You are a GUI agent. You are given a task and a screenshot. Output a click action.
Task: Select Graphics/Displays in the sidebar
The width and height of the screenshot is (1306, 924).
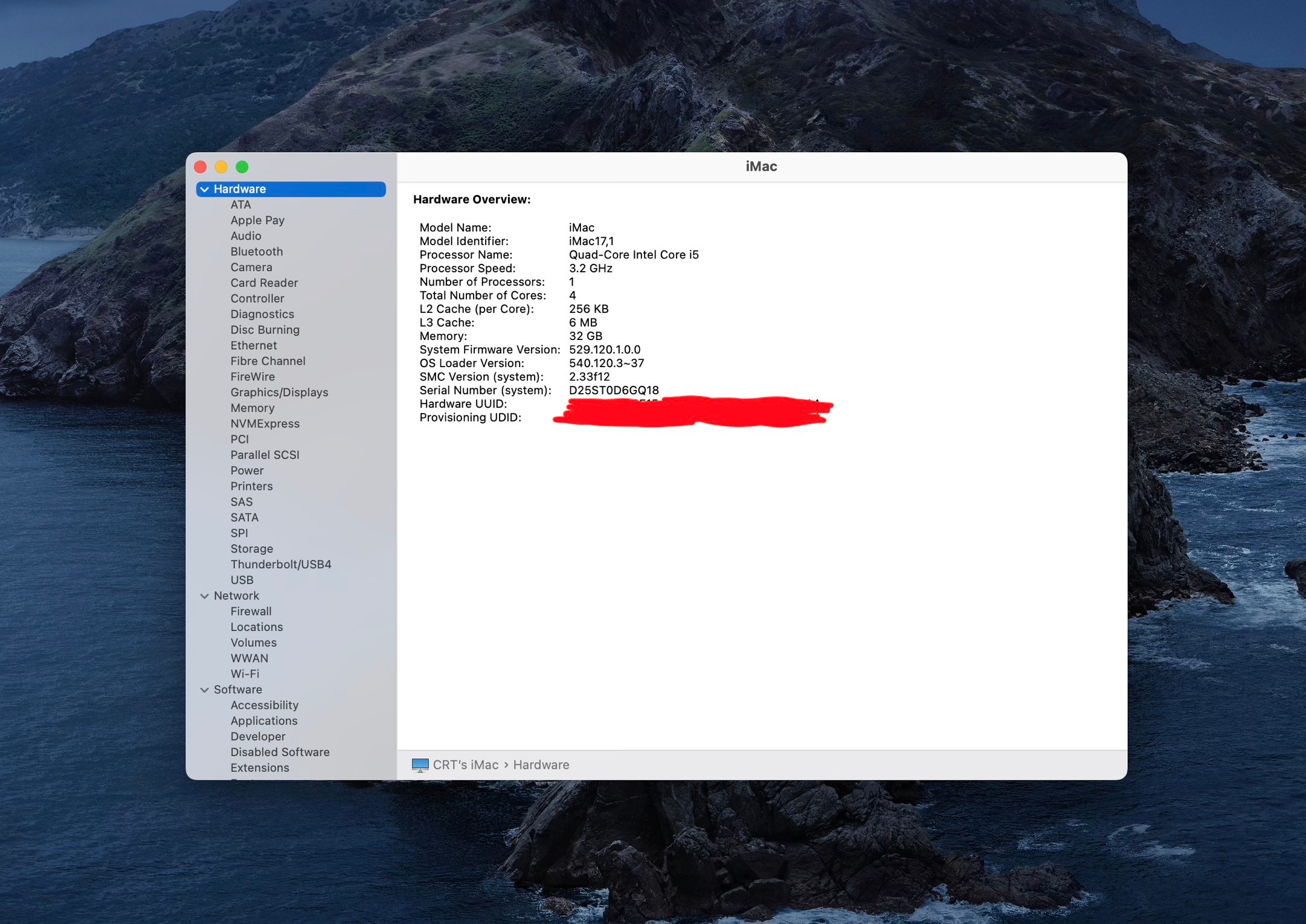279,393
